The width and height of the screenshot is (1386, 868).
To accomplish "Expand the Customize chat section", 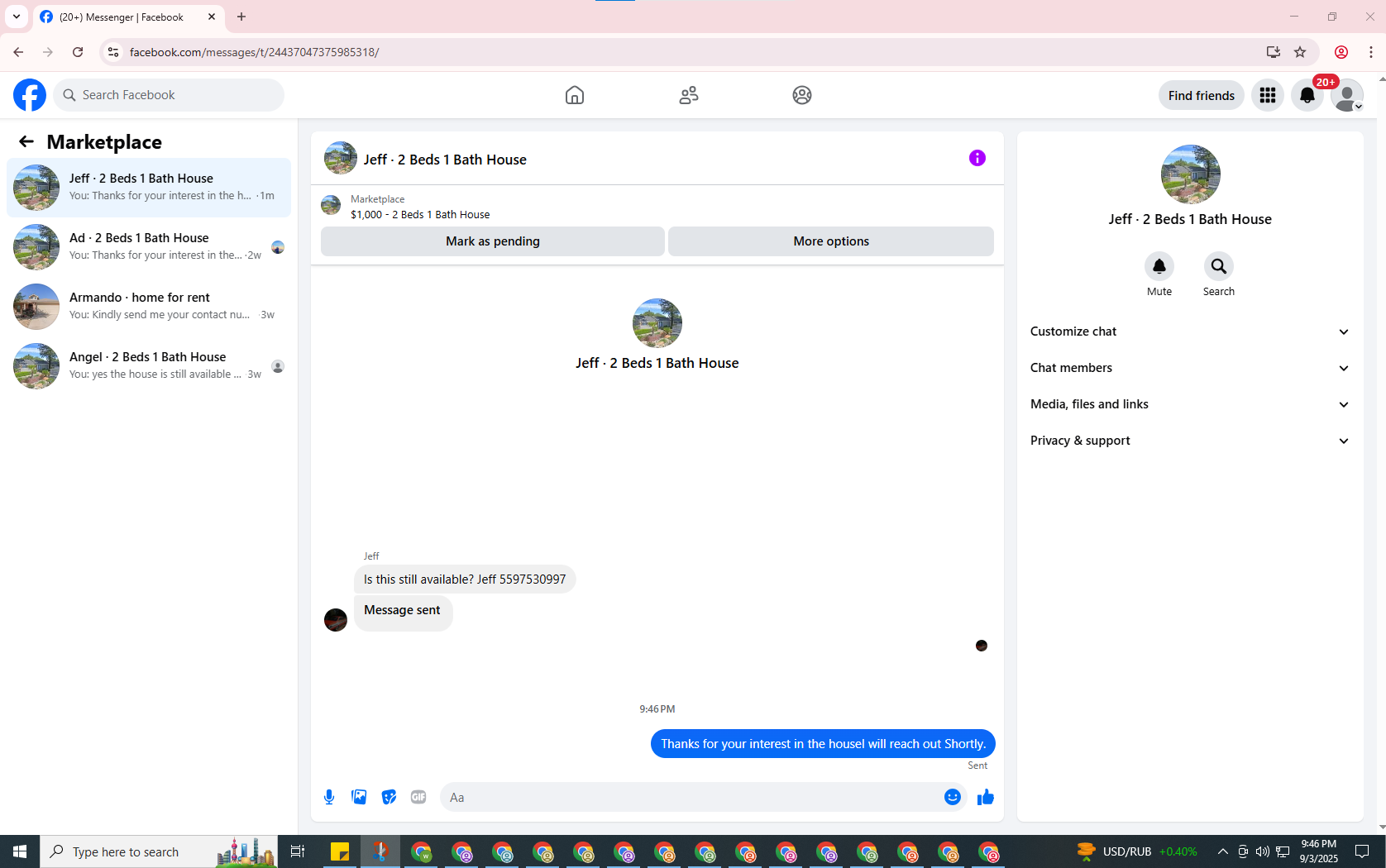I will (x=1190, y=331).
